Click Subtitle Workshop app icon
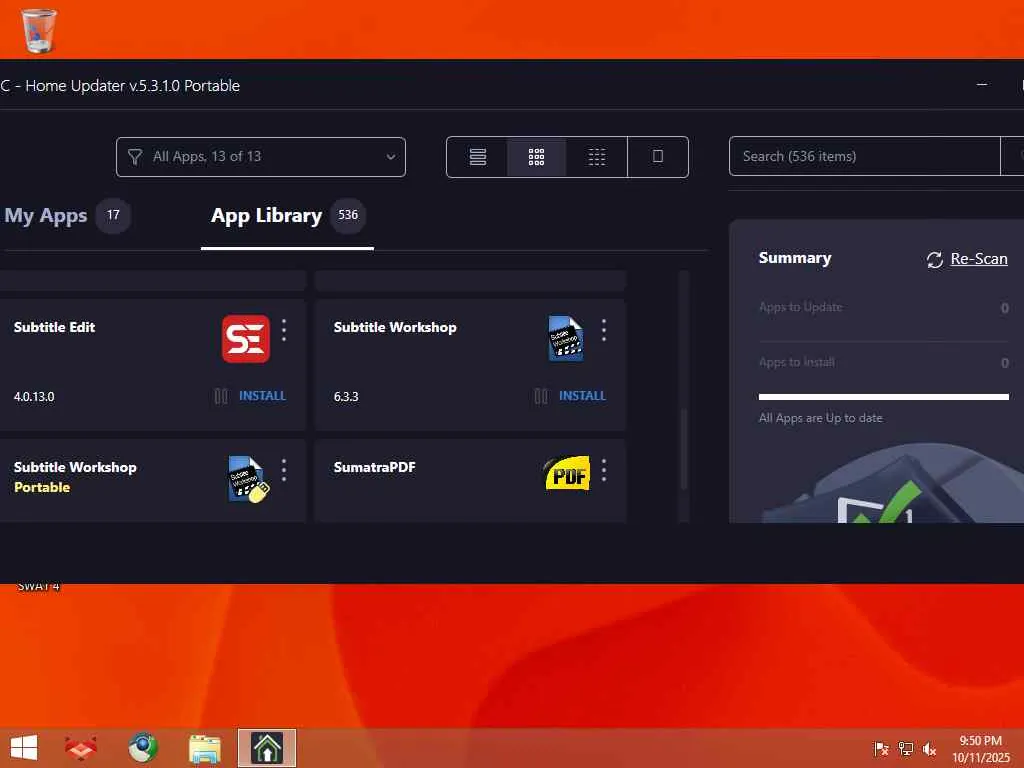 click(566, 339)
